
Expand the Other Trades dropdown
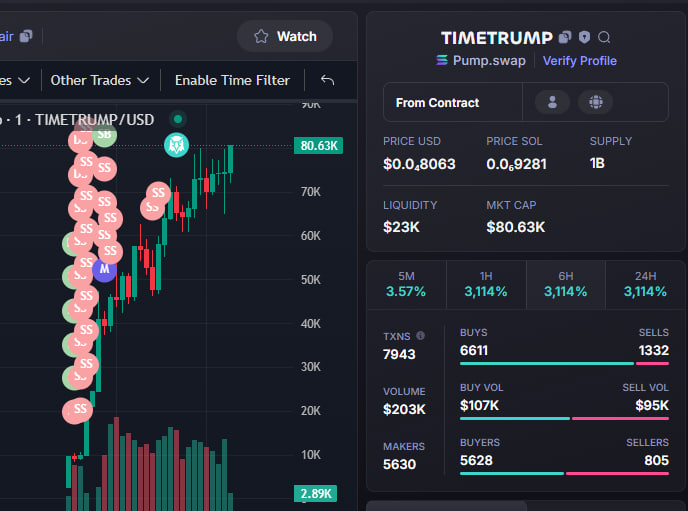tap(100, 80)
